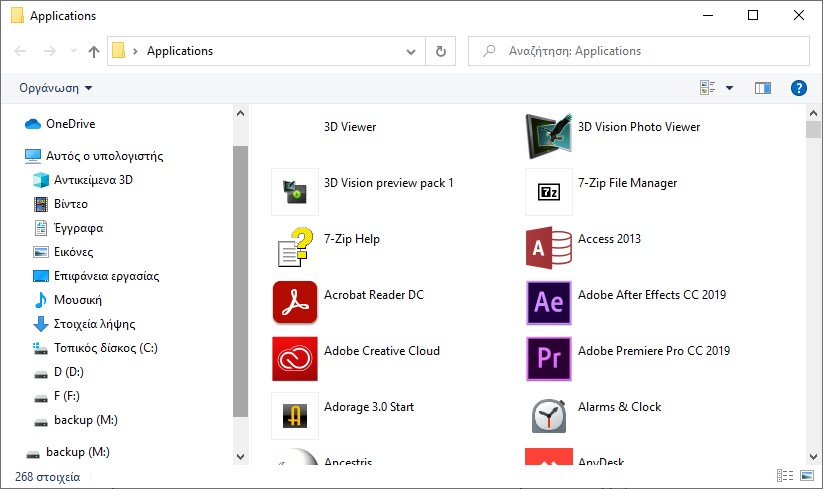Click the 268 στοιχεία status text

coord(48,476)
